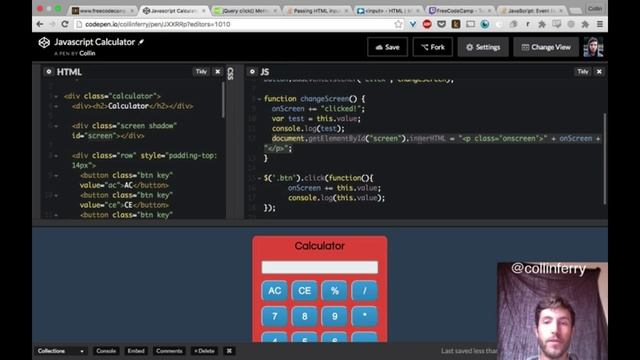Save the pen
The height and width of the screenshot is (360, 640).
[387, 47]
